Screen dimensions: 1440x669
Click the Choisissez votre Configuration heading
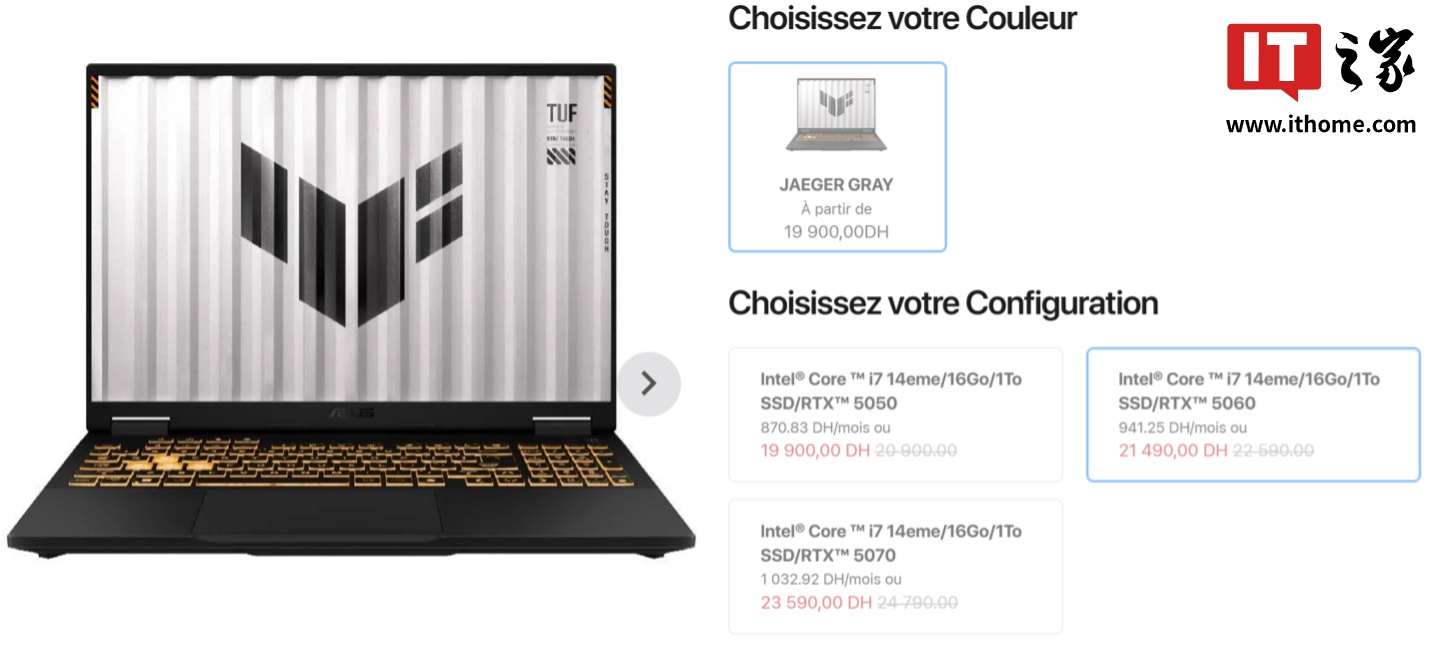[943, 303]
